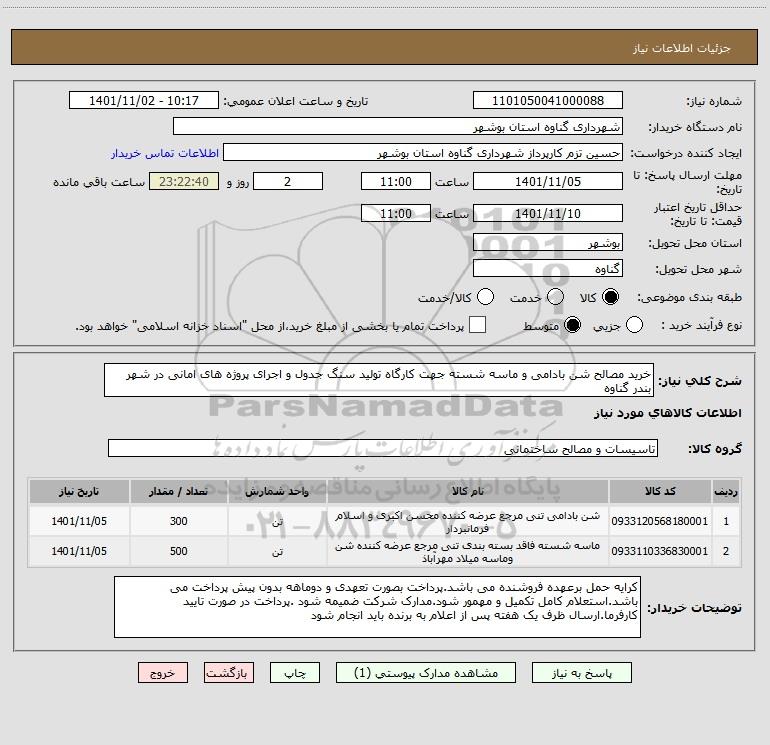Screen dimensions: 770x745
Task: Click the buyer name field شهرداری گناوه
Action: pos(398,127)
